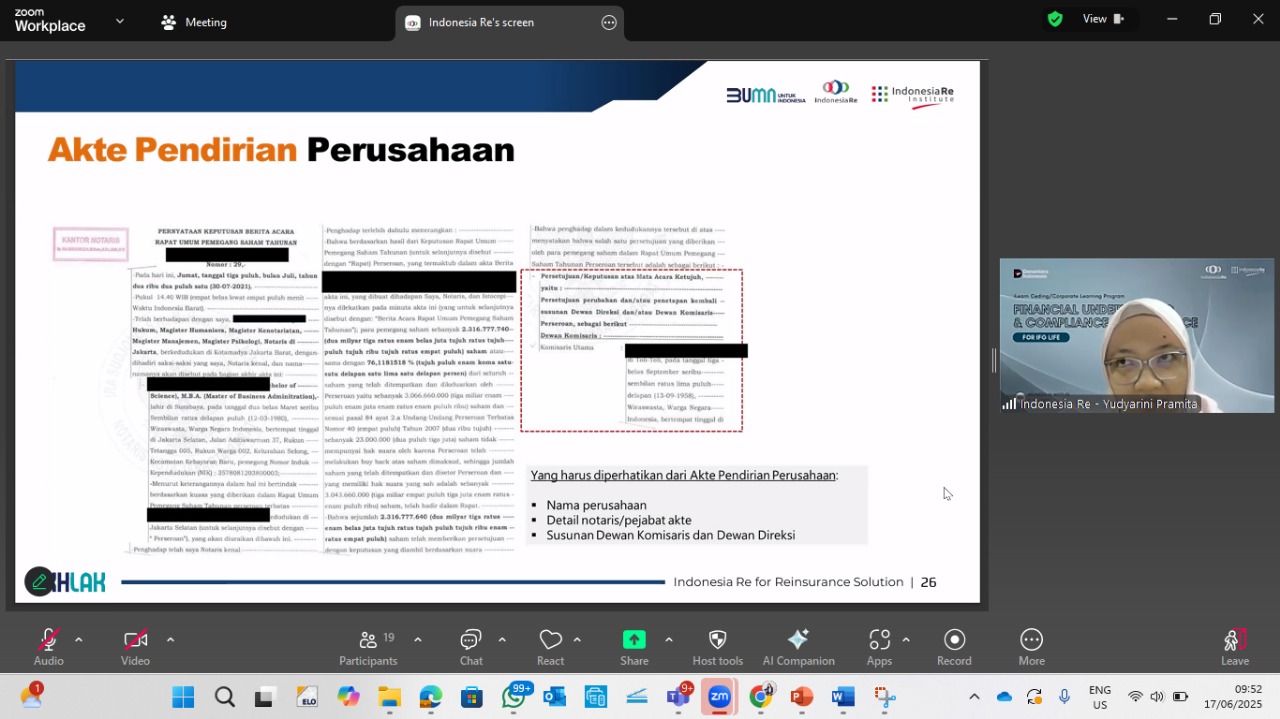
Task: Open Host tools shield icon
Action: [717, 640]
